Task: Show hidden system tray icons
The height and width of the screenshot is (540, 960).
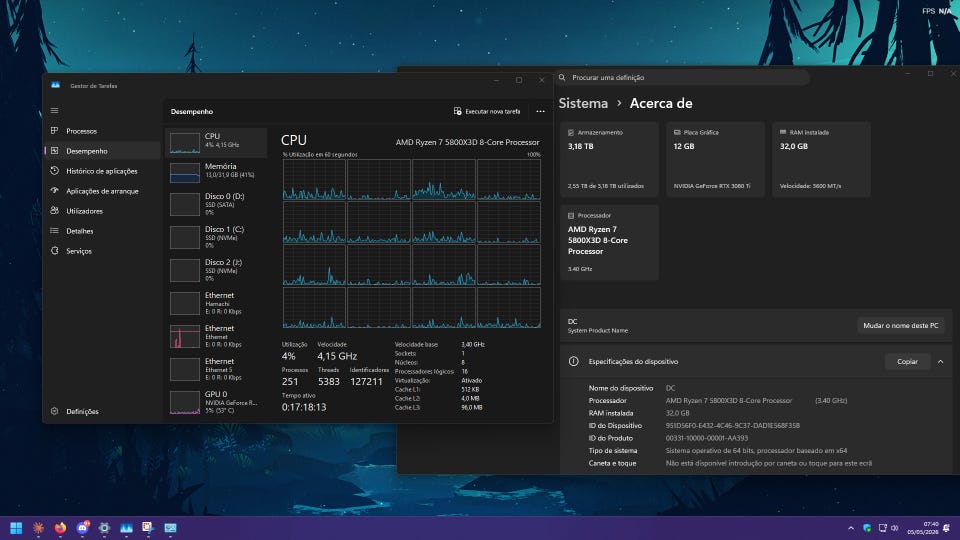Action: (850, 528)
